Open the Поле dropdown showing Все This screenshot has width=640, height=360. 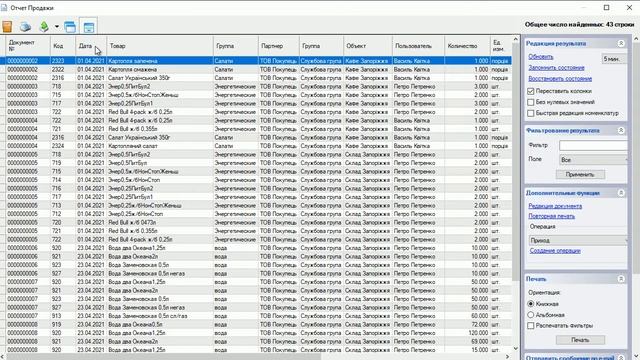tap(593, 160)
